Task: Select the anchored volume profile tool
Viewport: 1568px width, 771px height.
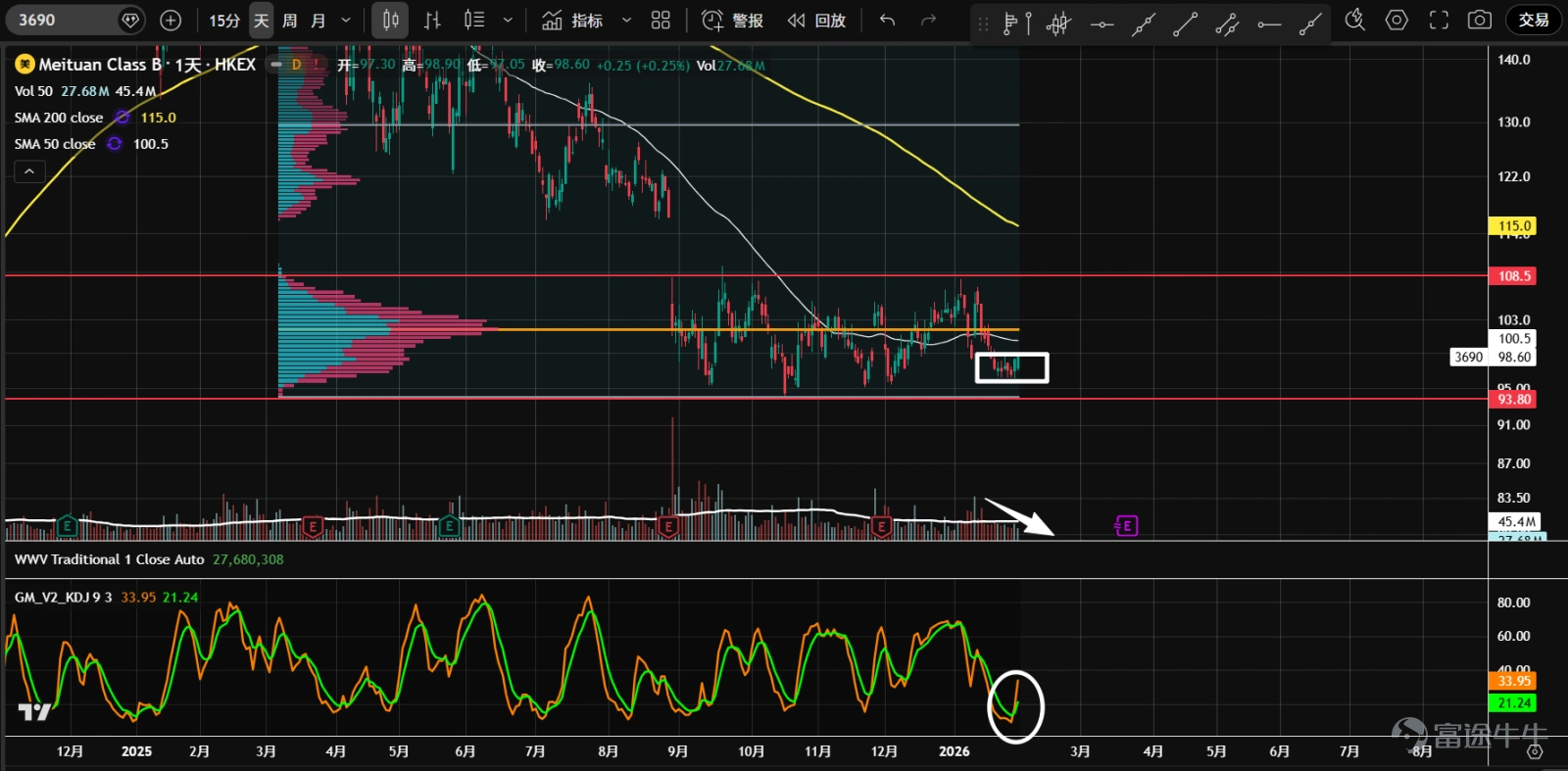Action: click(x=1009, y=24)
